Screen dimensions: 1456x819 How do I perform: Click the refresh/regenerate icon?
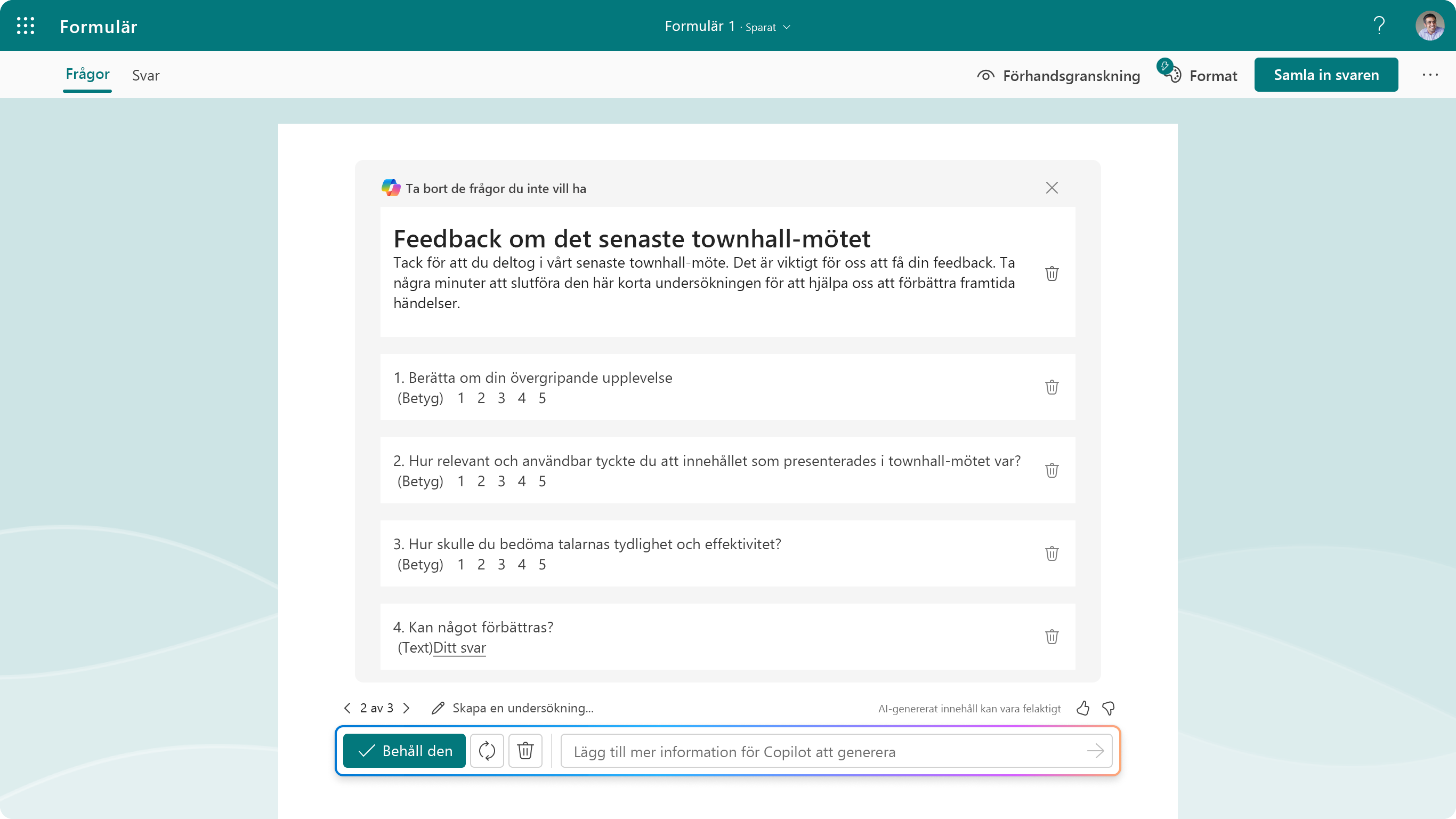pyautogui.click(x=487, y=751)
